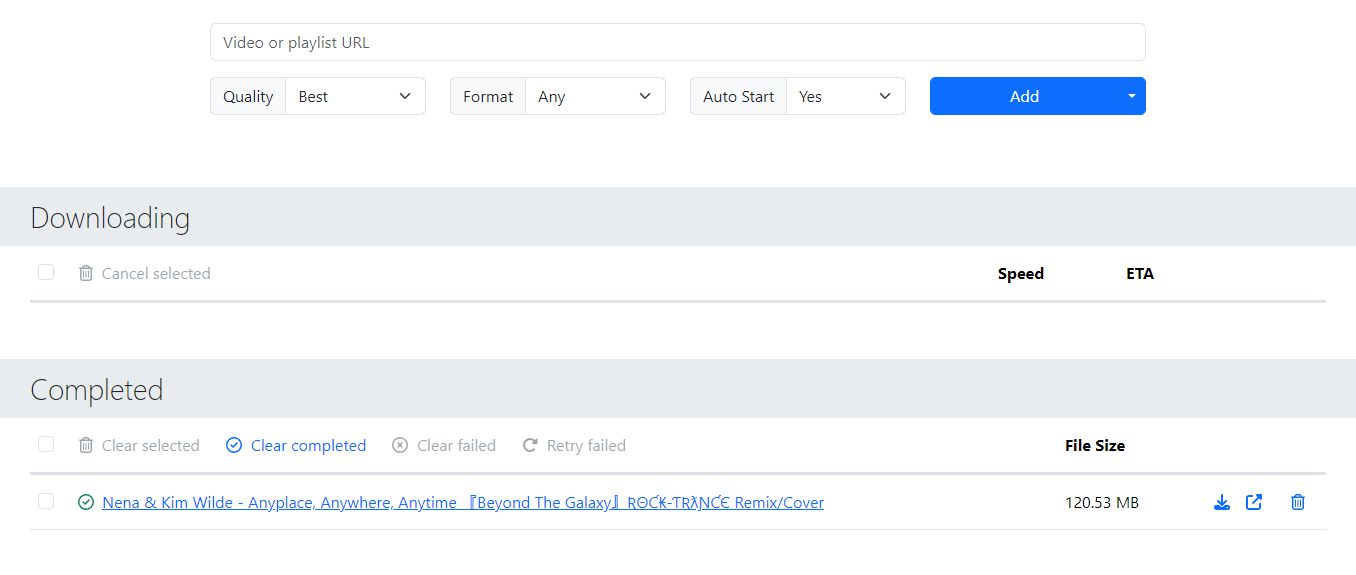Expand the Format dropdown set to Any
The height and width of the screenshot is (575, 1356).
click(595, 96)
